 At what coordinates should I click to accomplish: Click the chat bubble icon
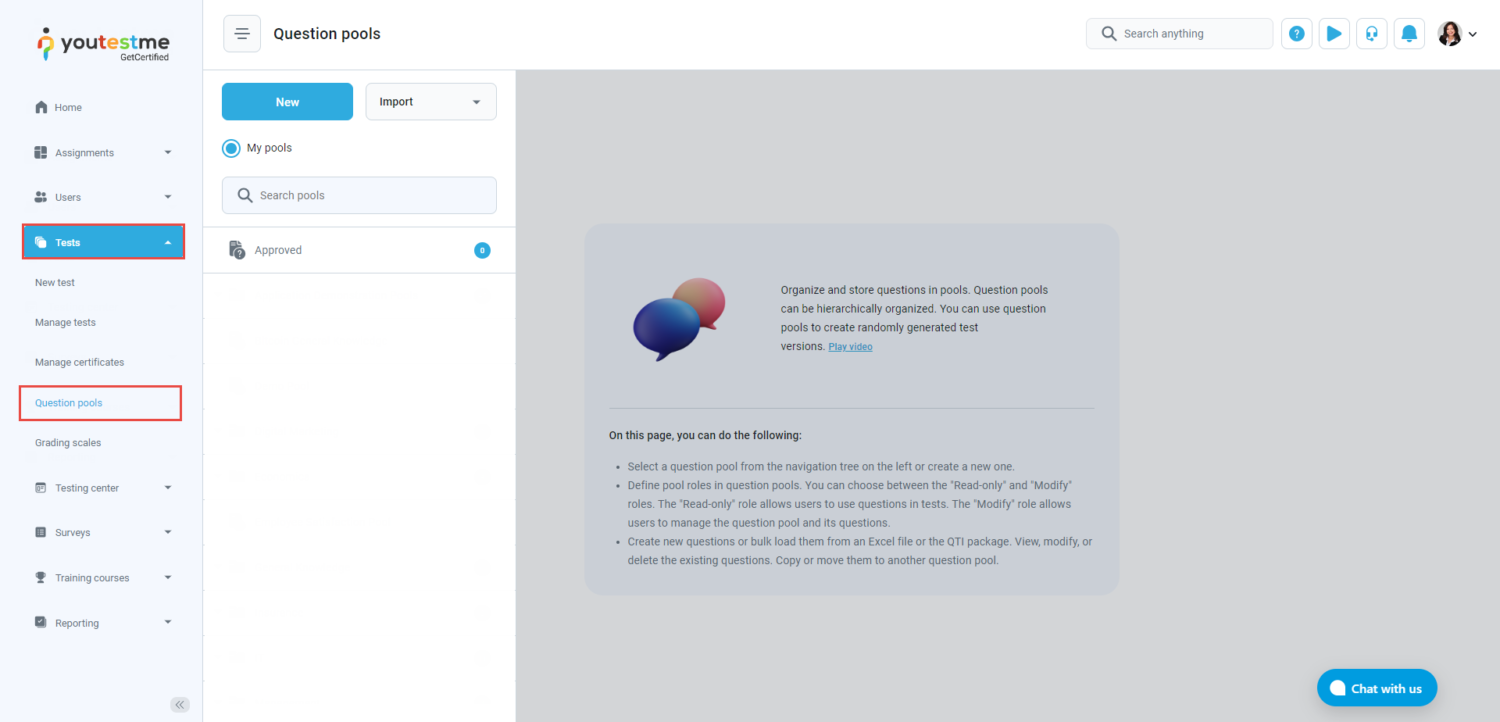pos(1337,688)
